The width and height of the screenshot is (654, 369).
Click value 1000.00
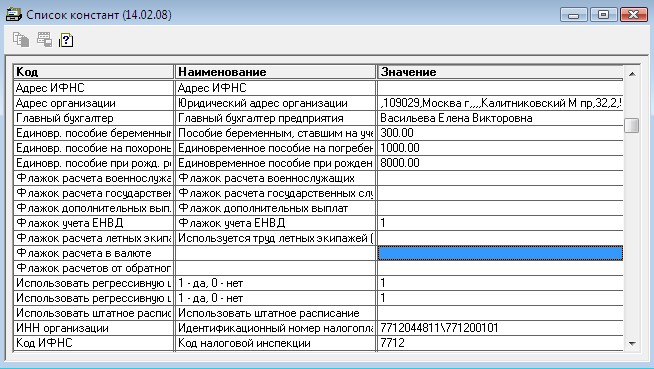(500, 148)
